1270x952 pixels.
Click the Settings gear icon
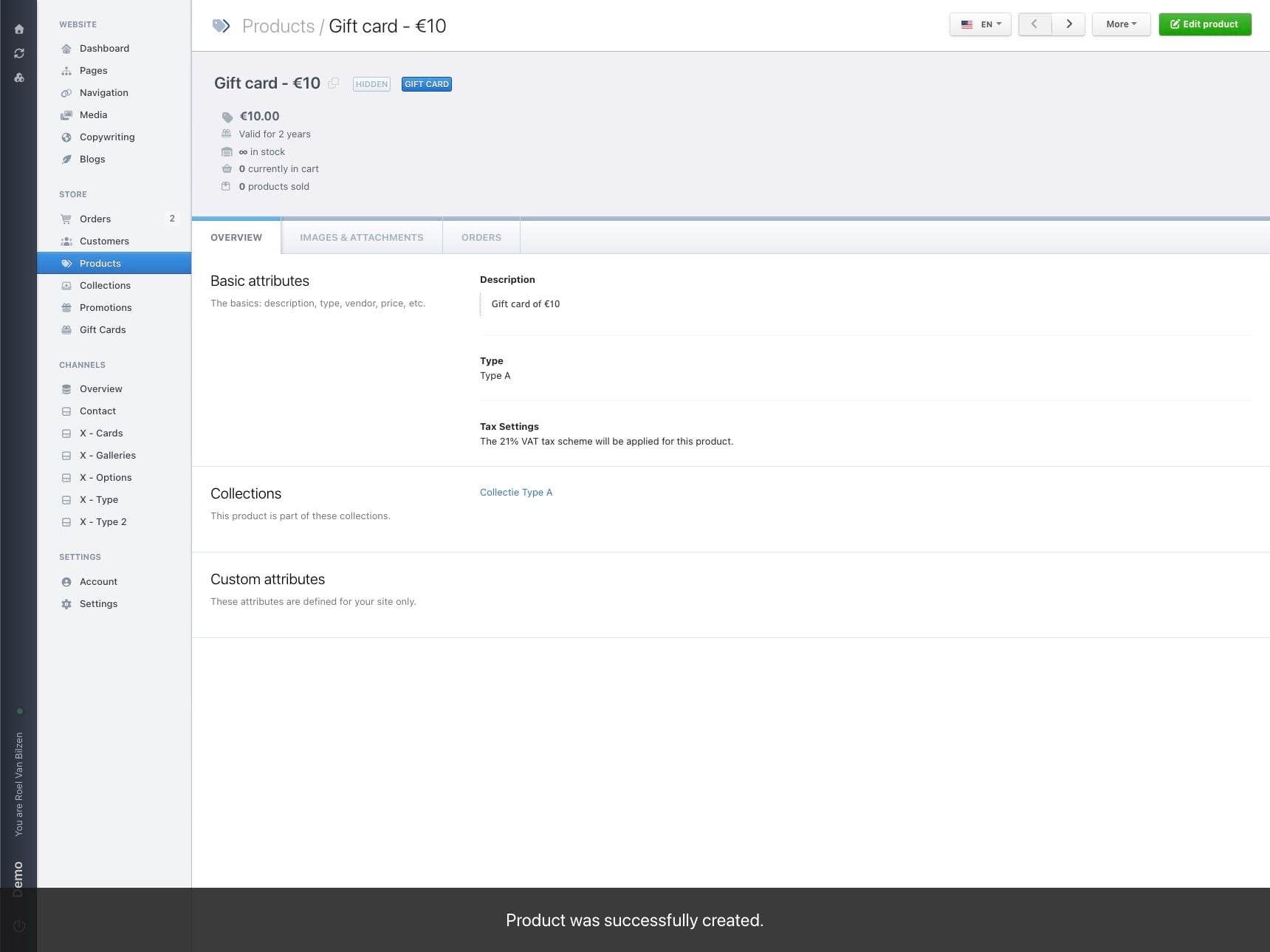[x=66, y=604]
